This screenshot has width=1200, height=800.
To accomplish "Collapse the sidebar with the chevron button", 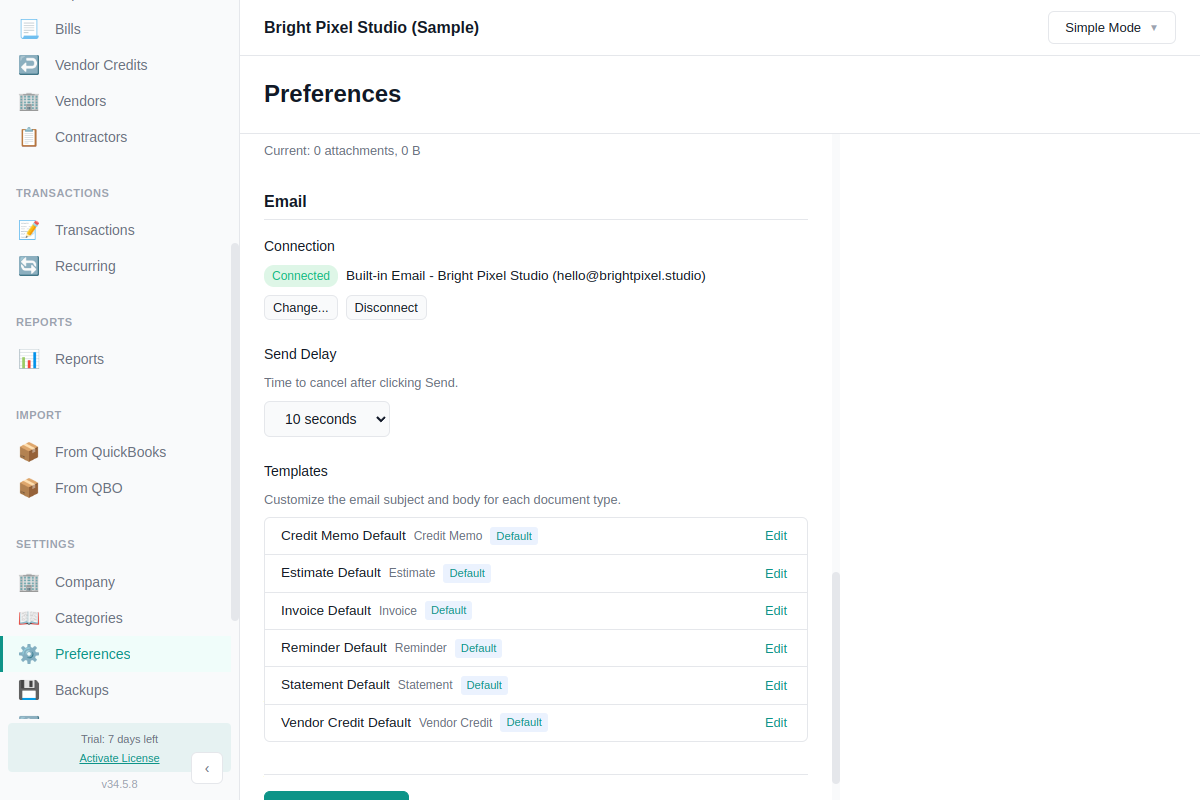I will (207, 768).
